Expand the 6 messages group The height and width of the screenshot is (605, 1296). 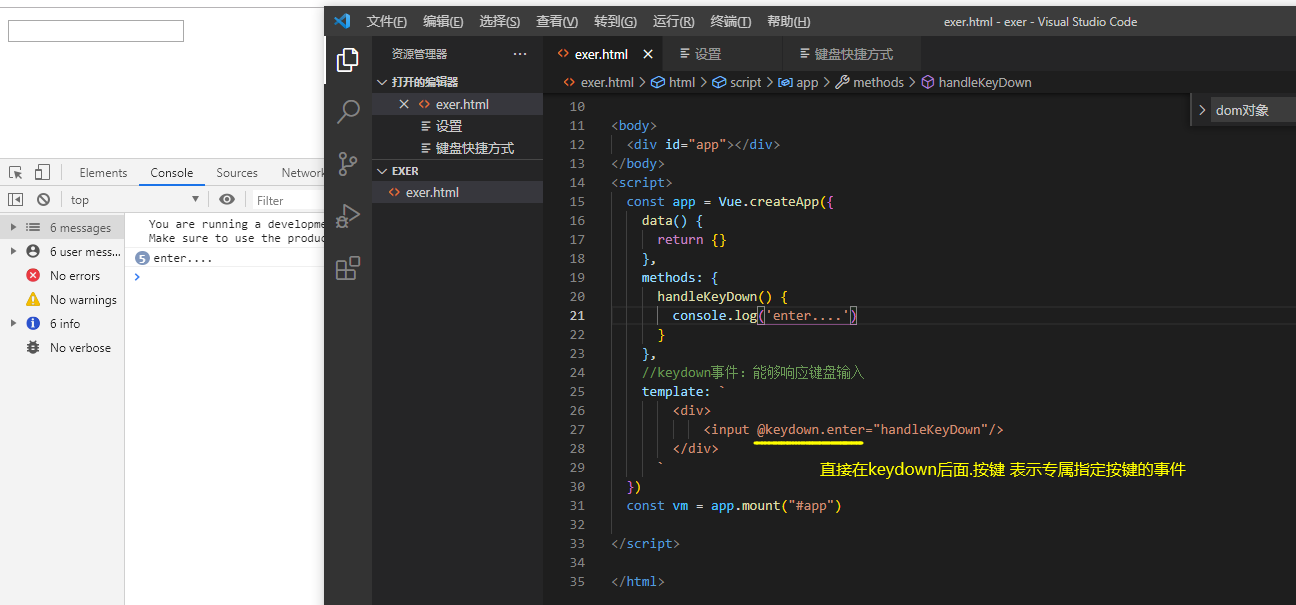[14, 228]
